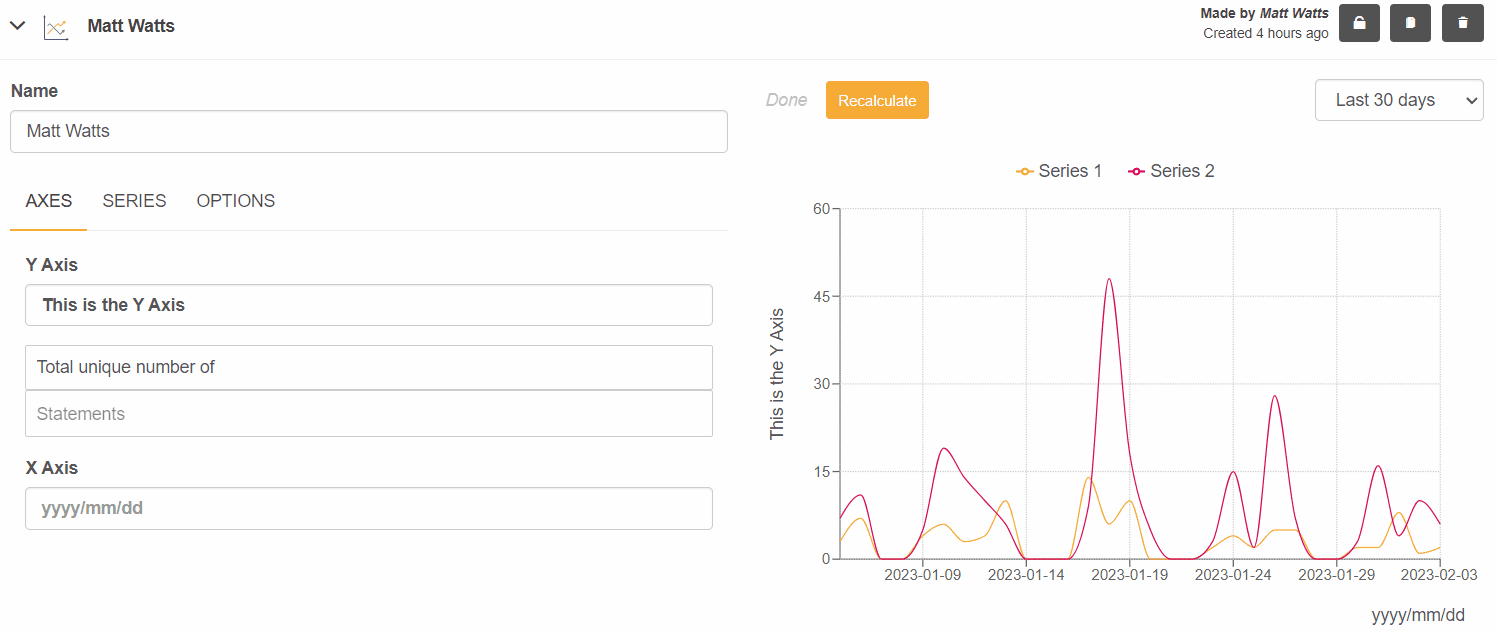
Task: Collapse the panel with the top-left chevron
Action: tap(17, 25)
